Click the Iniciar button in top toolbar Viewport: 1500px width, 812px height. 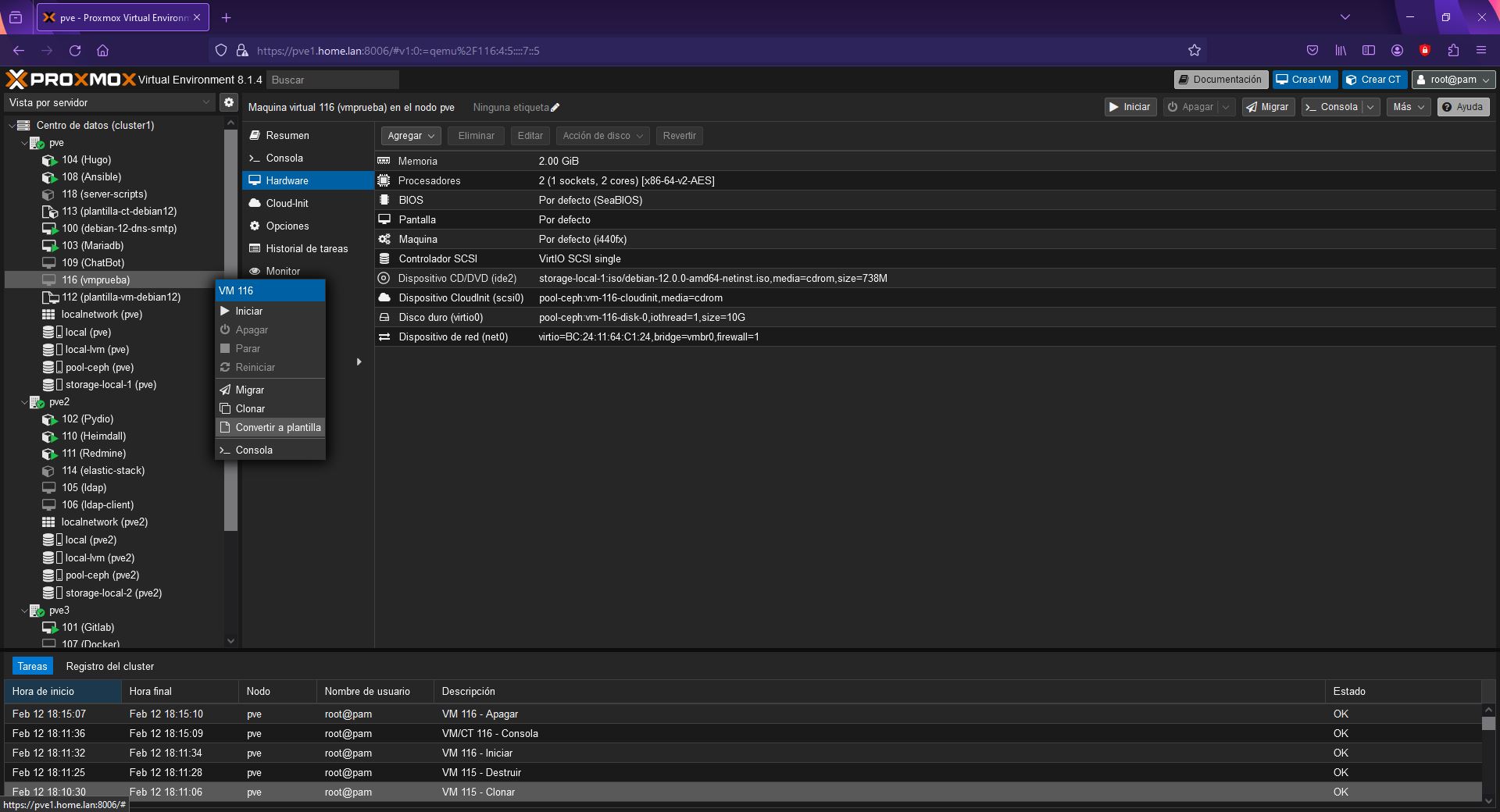click(1130, 107)
